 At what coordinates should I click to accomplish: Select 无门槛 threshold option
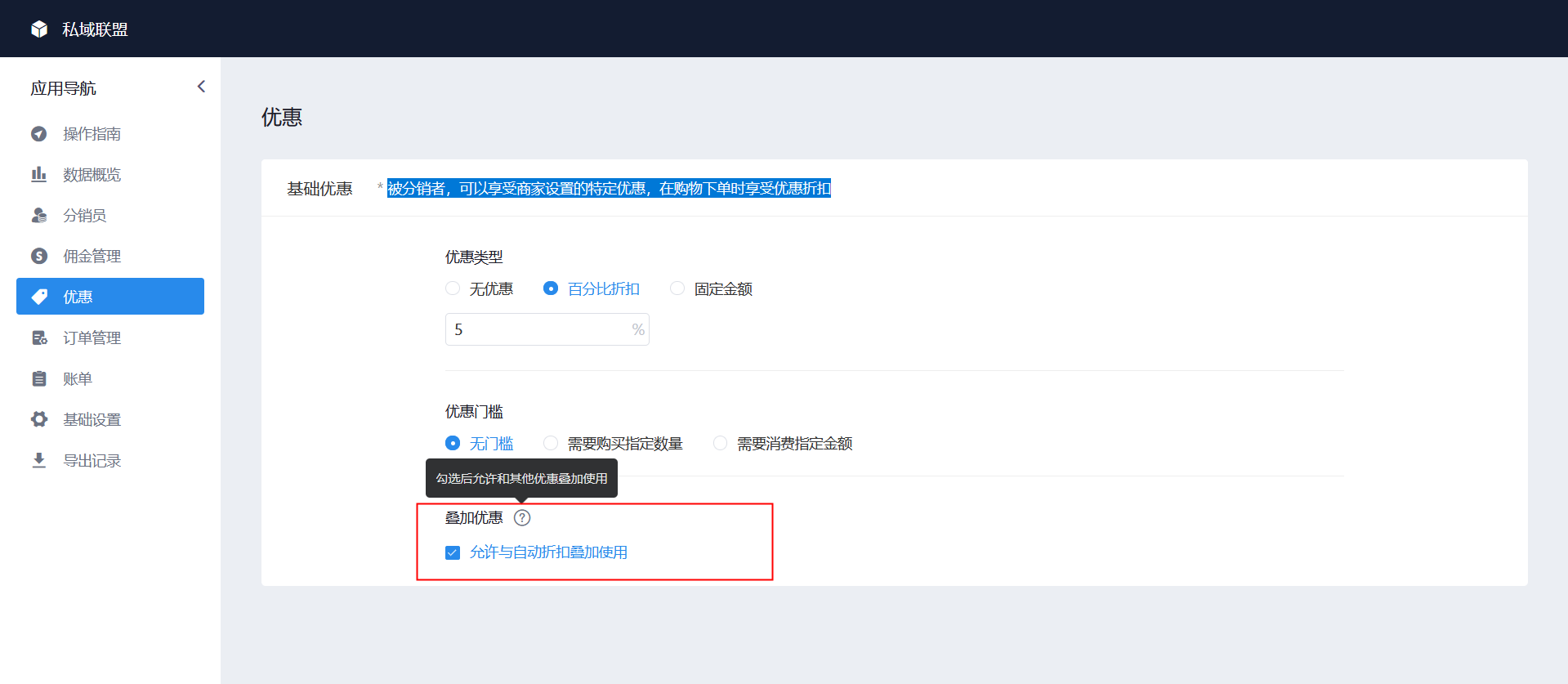[453, 443]
